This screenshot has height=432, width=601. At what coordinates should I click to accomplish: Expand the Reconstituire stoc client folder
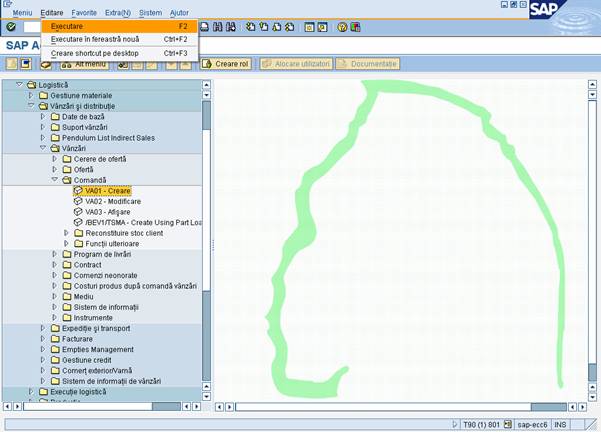pos(66,233)
